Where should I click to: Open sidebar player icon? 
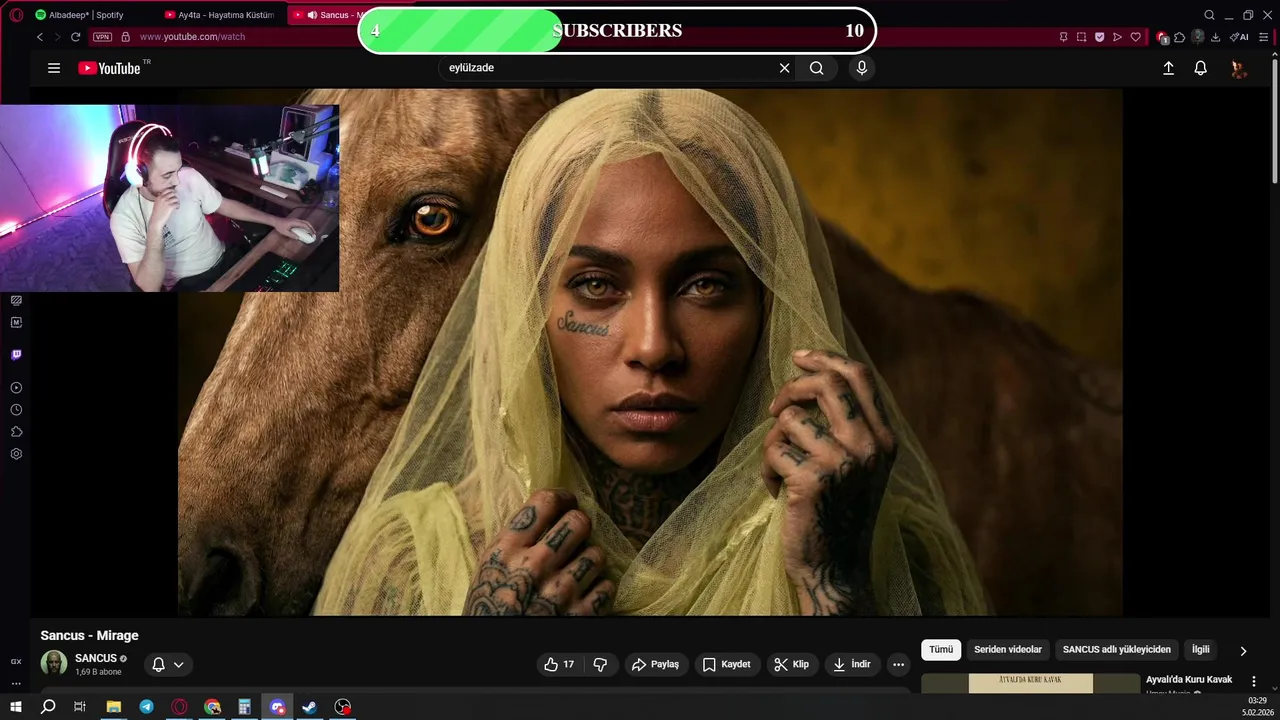pyautogui.click(x=16, y=388)
